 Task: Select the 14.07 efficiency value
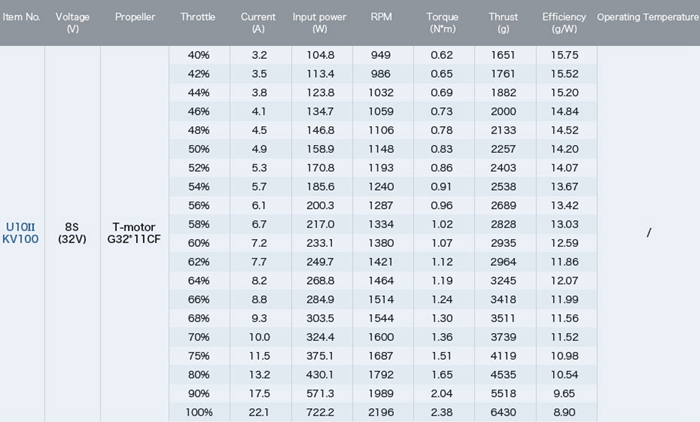pyautogui.click(x=564, y=168)
